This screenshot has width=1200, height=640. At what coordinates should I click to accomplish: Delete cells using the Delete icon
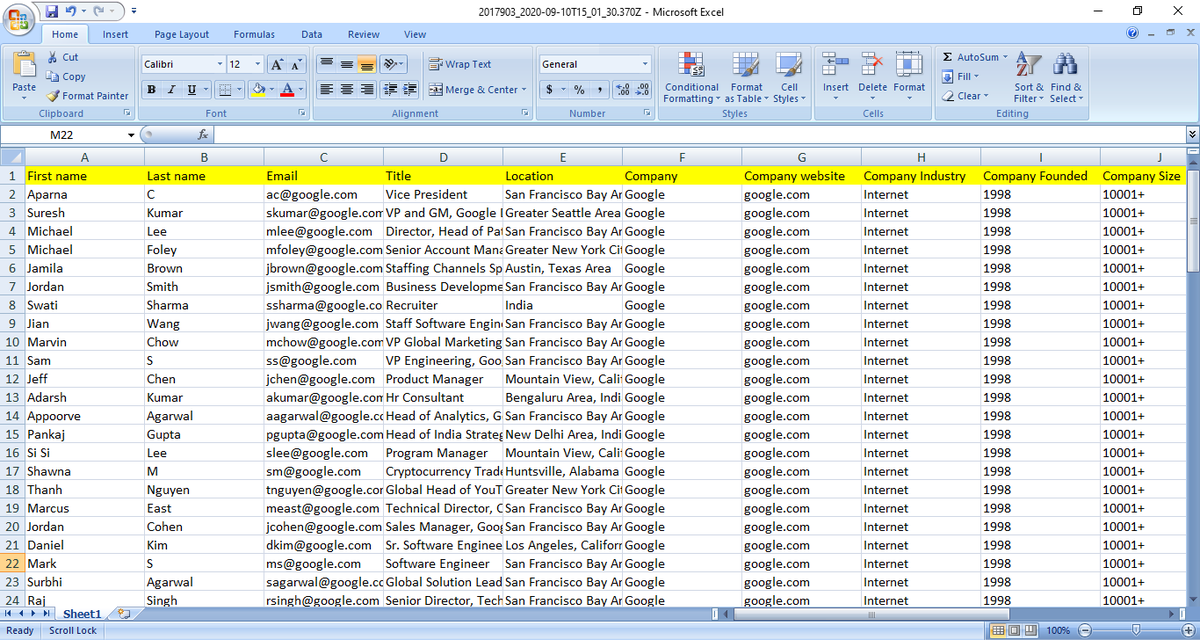pos(872,64)
